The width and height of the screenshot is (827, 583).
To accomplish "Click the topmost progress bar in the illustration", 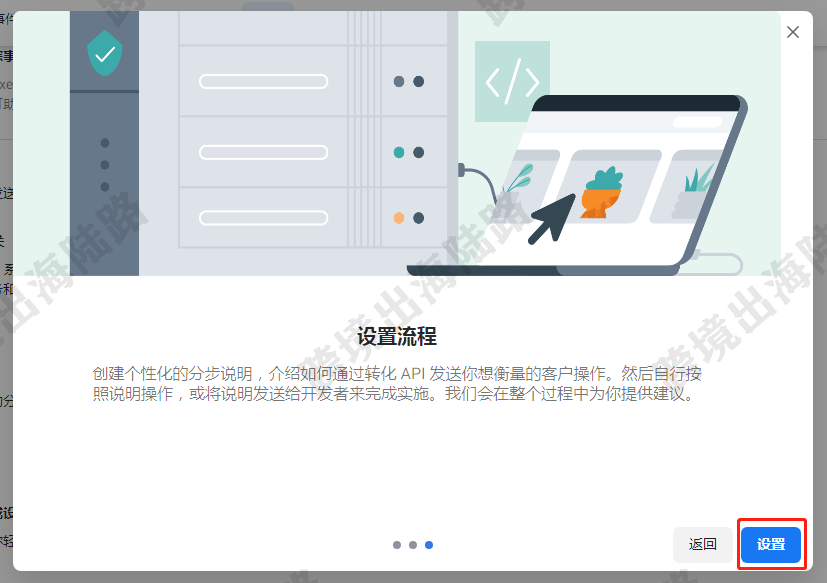I will pyautogui.click(x=263, y=81).
